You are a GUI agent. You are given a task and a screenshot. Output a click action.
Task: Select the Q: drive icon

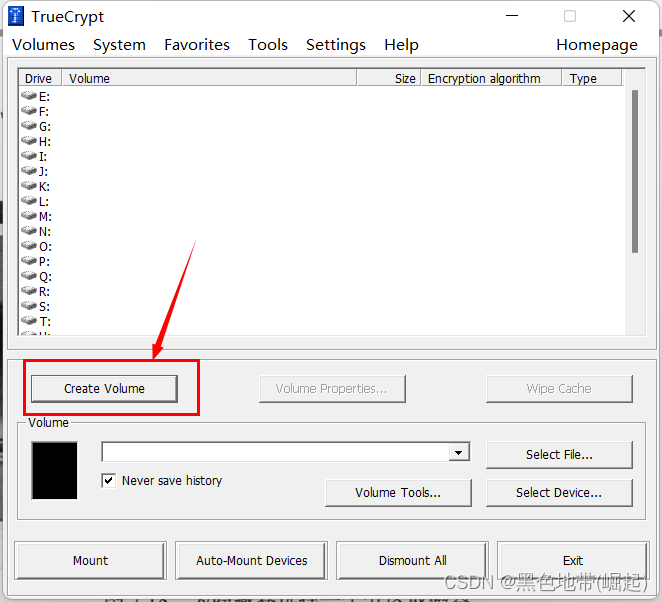(x=29, y=276)
